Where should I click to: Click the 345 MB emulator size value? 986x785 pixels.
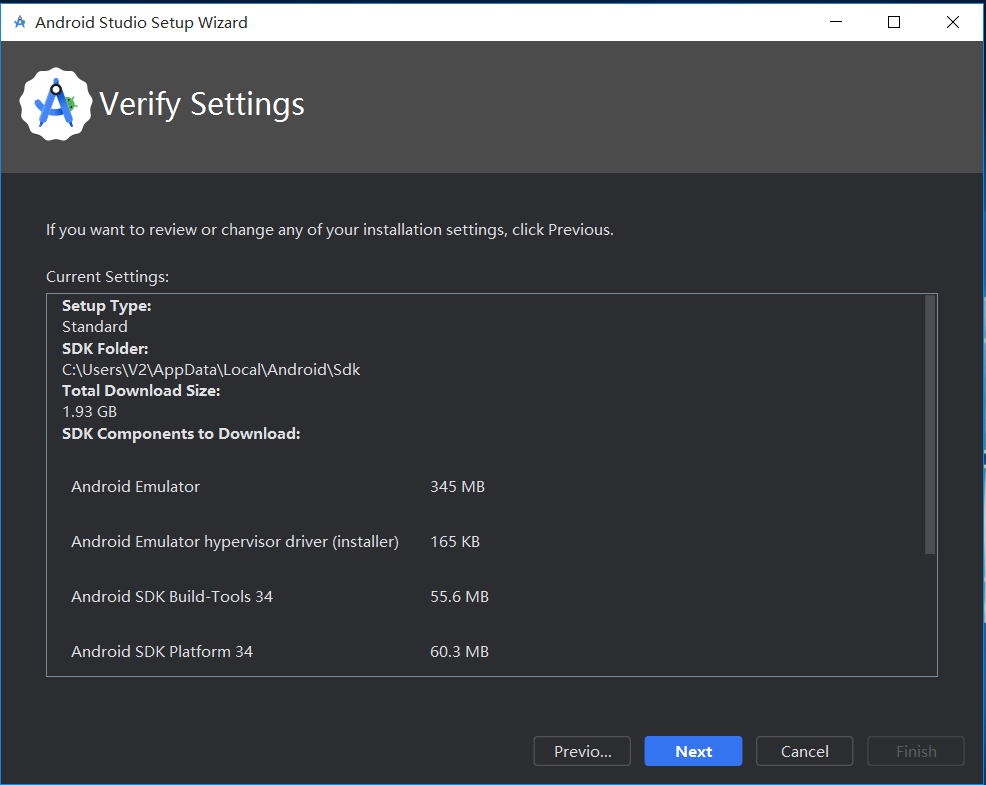[457, 487]
